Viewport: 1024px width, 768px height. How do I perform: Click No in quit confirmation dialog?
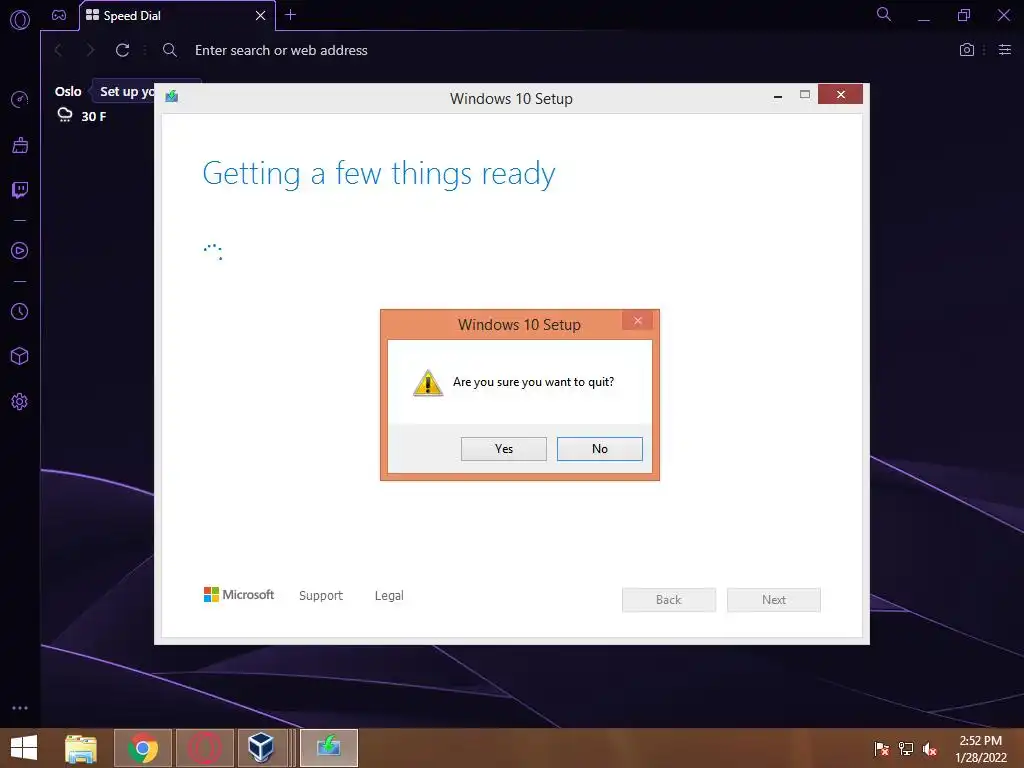tap(600, 449)
